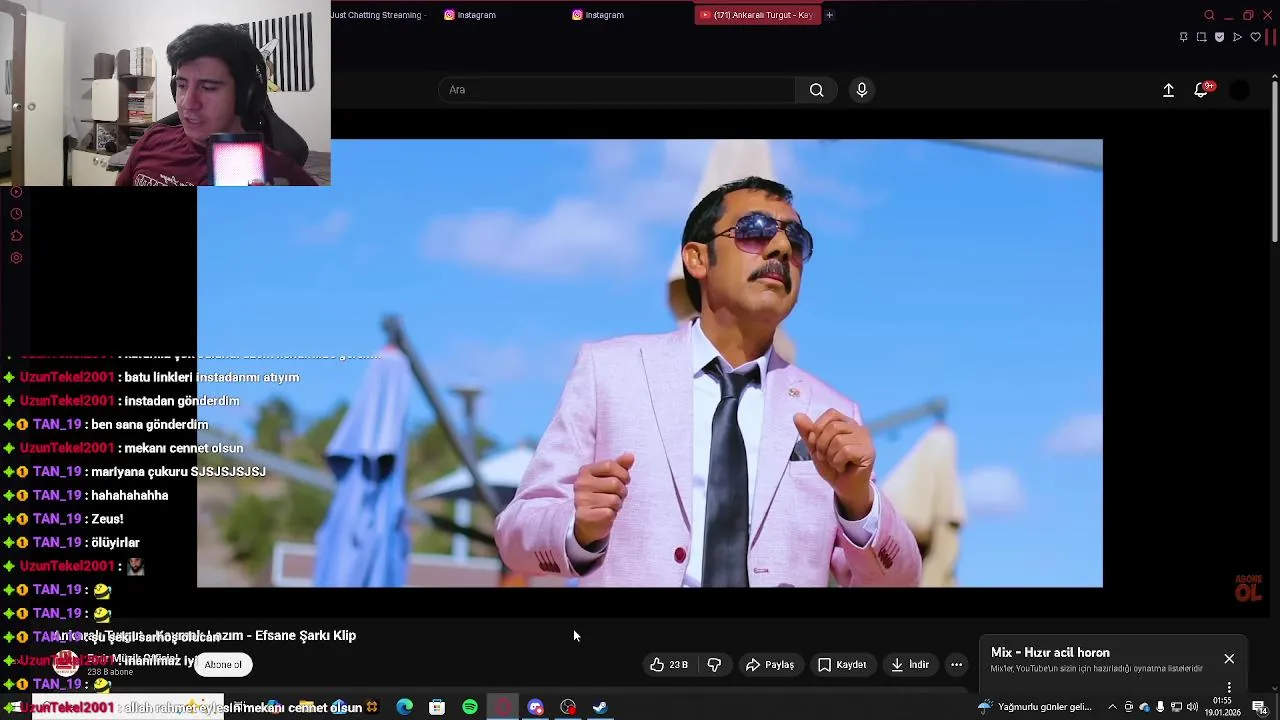Open the account avatar menu
This screenshot has height=720, width=1280.
click(1239, 90)
